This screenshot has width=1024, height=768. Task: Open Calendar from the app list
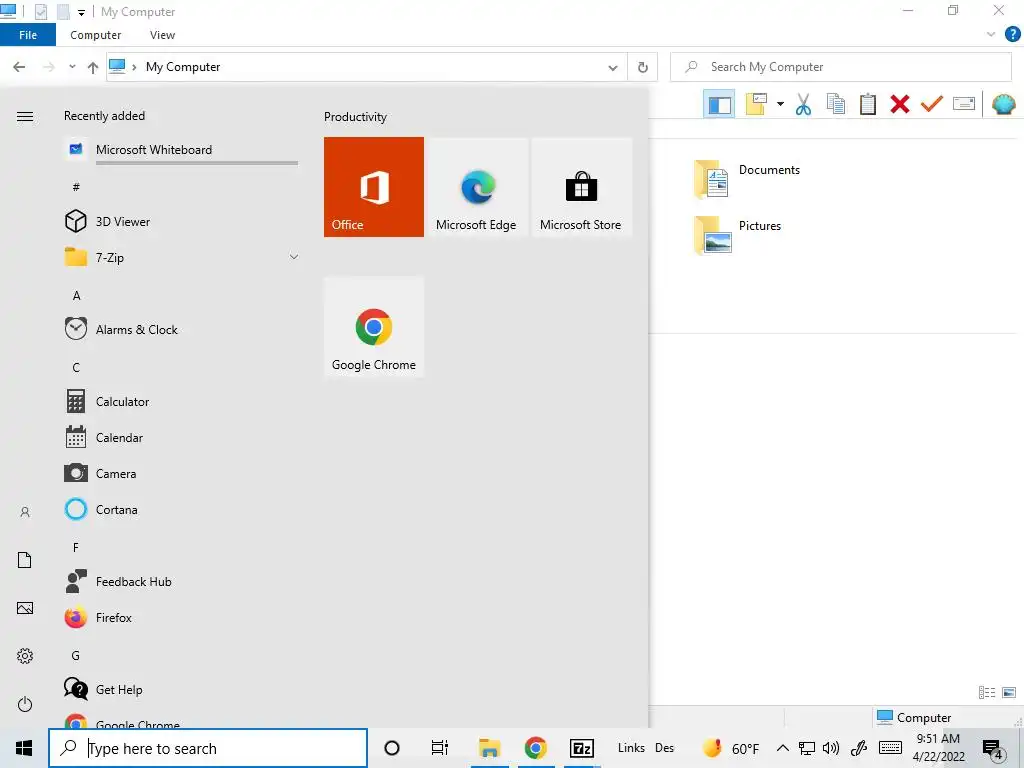coord(182,438)
